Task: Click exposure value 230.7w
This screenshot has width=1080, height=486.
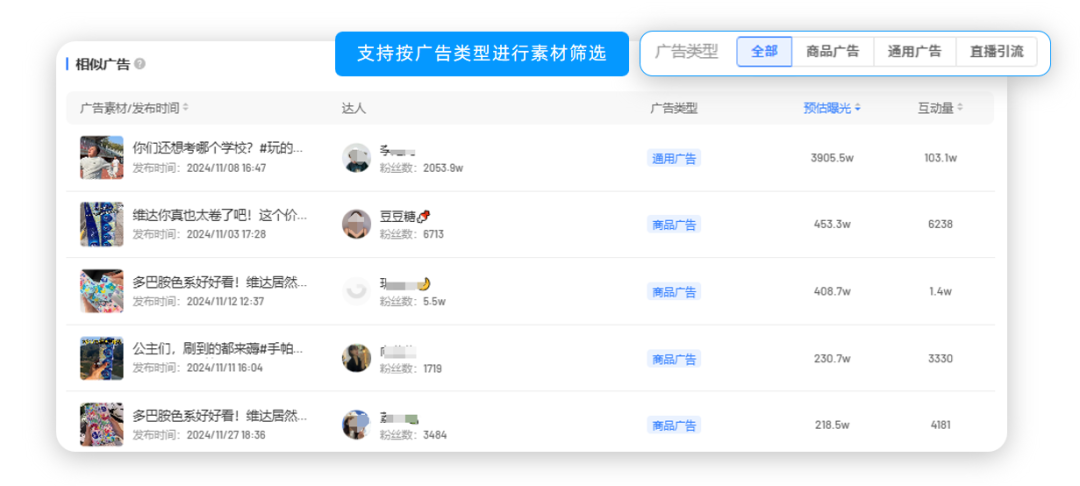Action: click(x=832, y=358)
